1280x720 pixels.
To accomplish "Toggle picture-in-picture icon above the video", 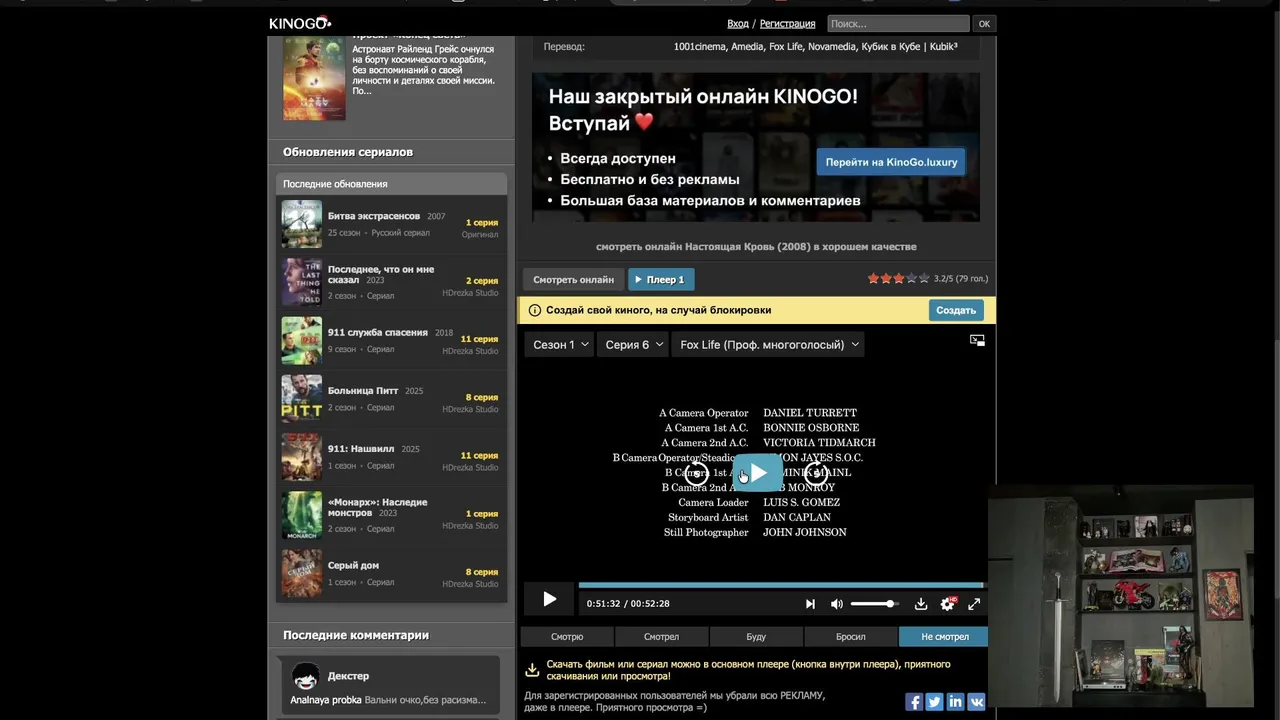I will coord(977,340).
